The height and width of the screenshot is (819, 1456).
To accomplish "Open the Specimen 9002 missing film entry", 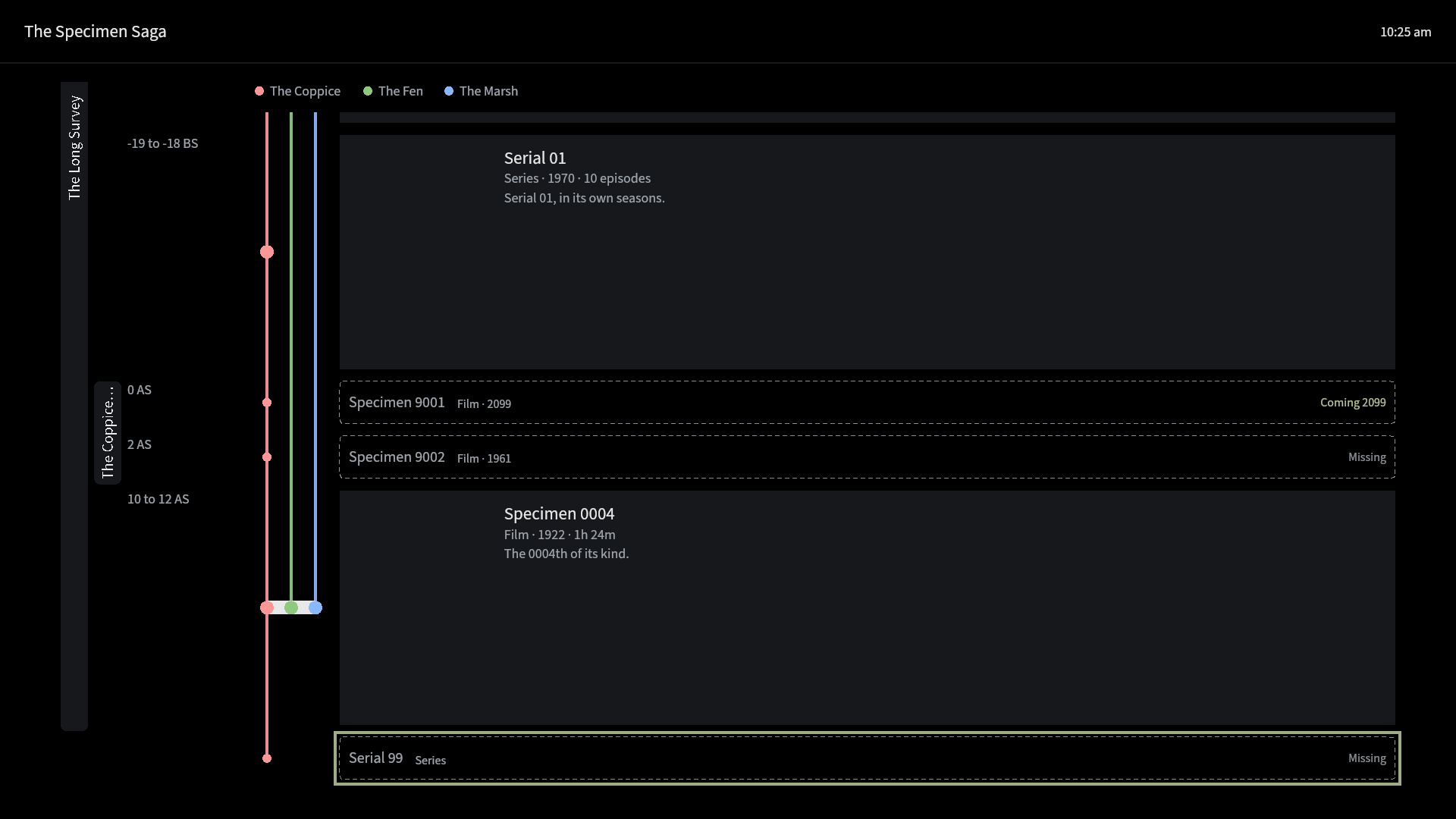I will (868, 457).
